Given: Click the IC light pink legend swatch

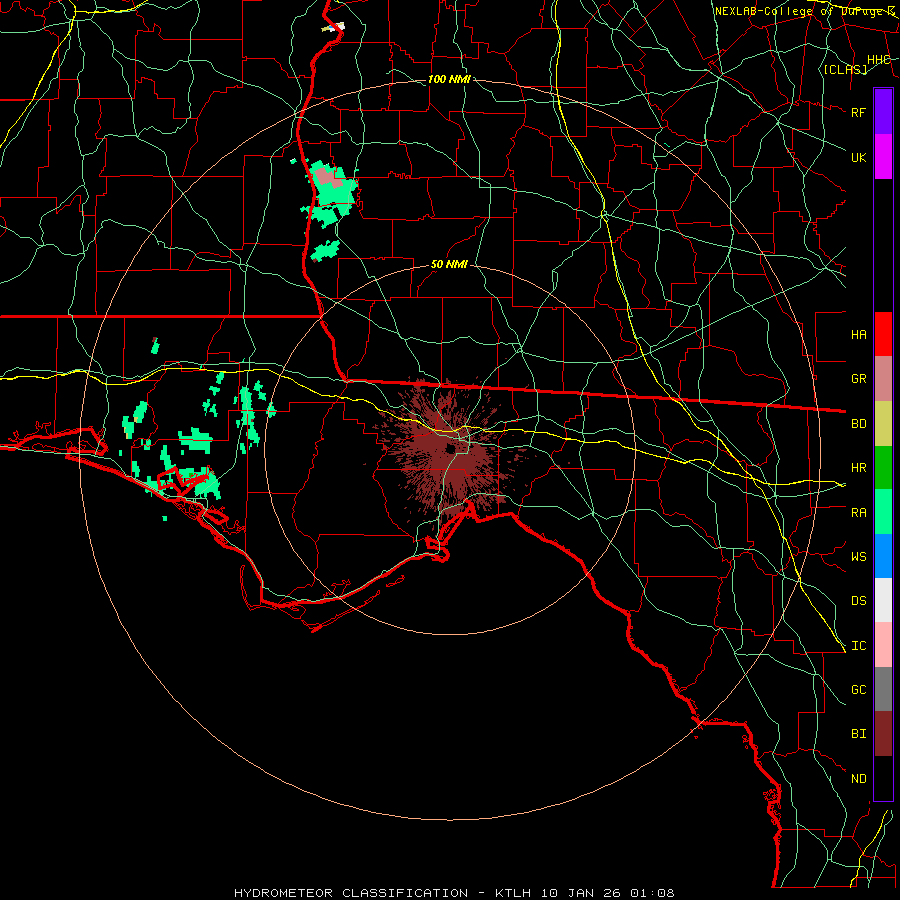Looking at the screenshot, I should [x=883, y=645].
